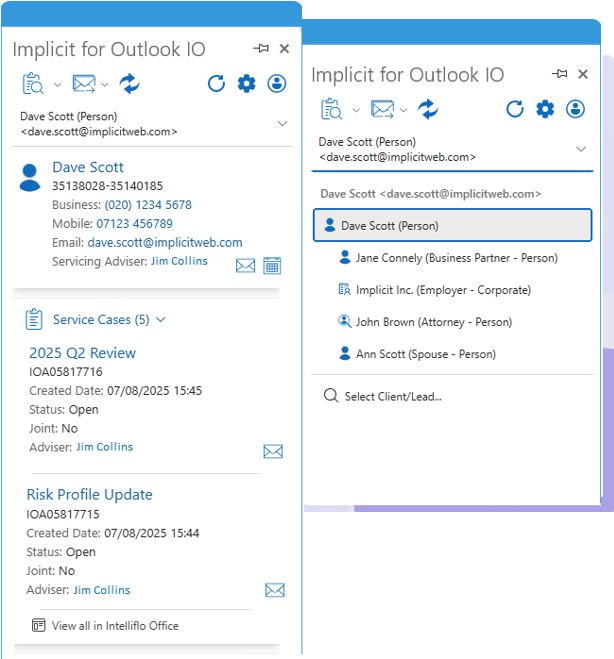Click the sync arrows icon above the relationship list
This screenshot has height=659, width=614.
(428, 109)
